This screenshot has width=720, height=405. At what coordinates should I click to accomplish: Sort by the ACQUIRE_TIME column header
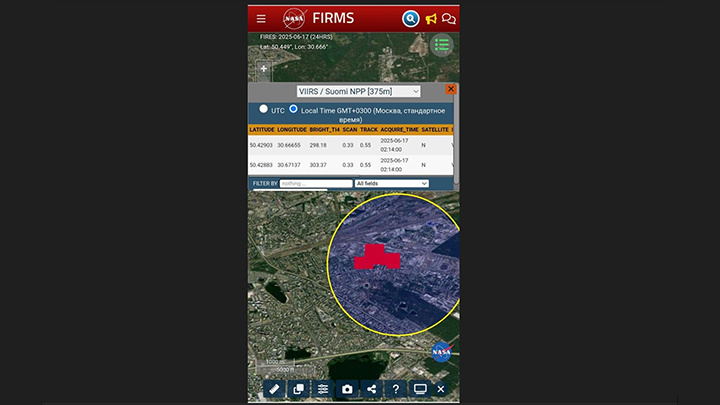(399, 129)
